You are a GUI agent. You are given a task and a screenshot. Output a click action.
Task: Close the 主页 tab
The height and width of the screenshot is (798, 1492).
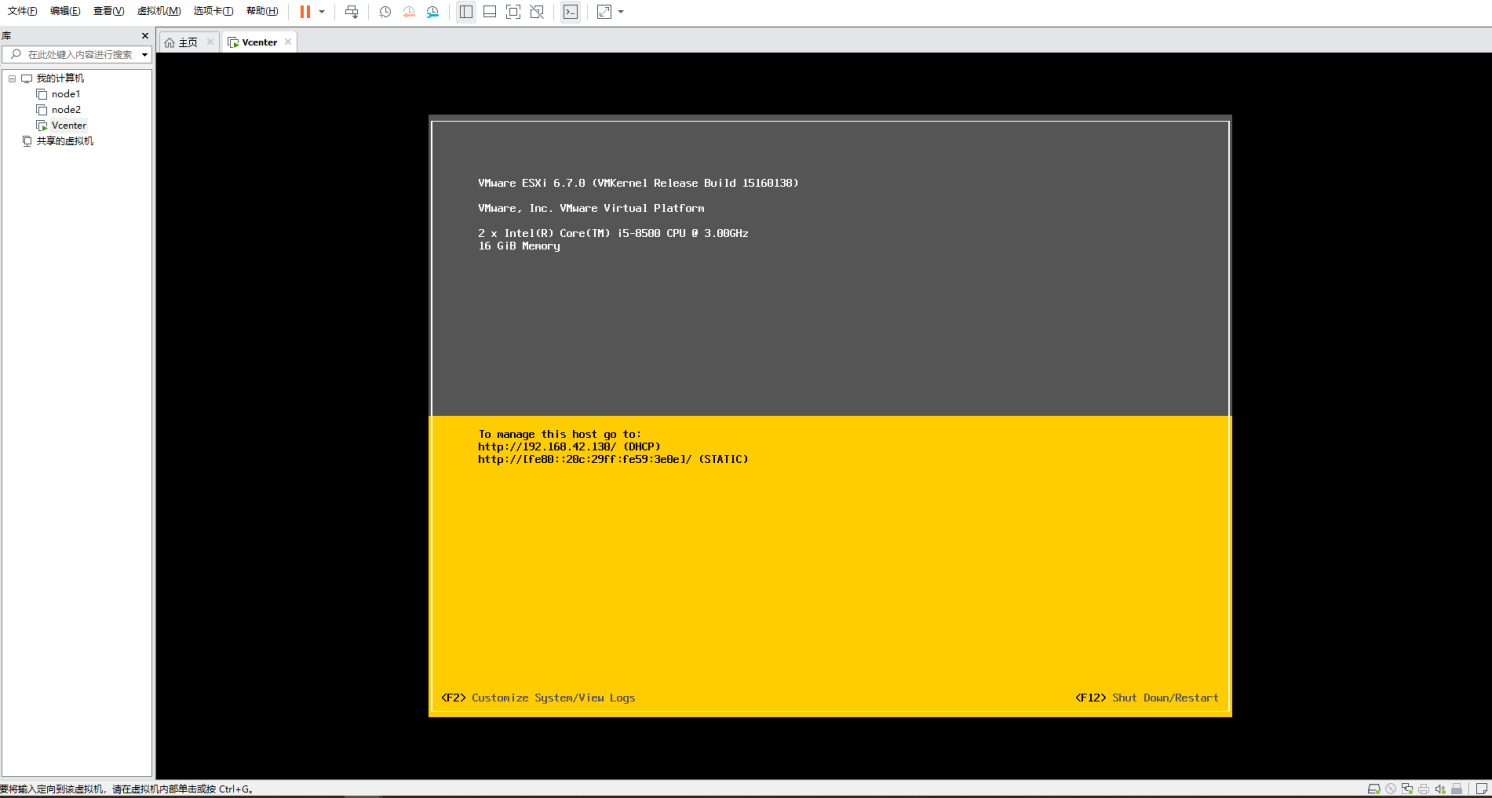210,42
